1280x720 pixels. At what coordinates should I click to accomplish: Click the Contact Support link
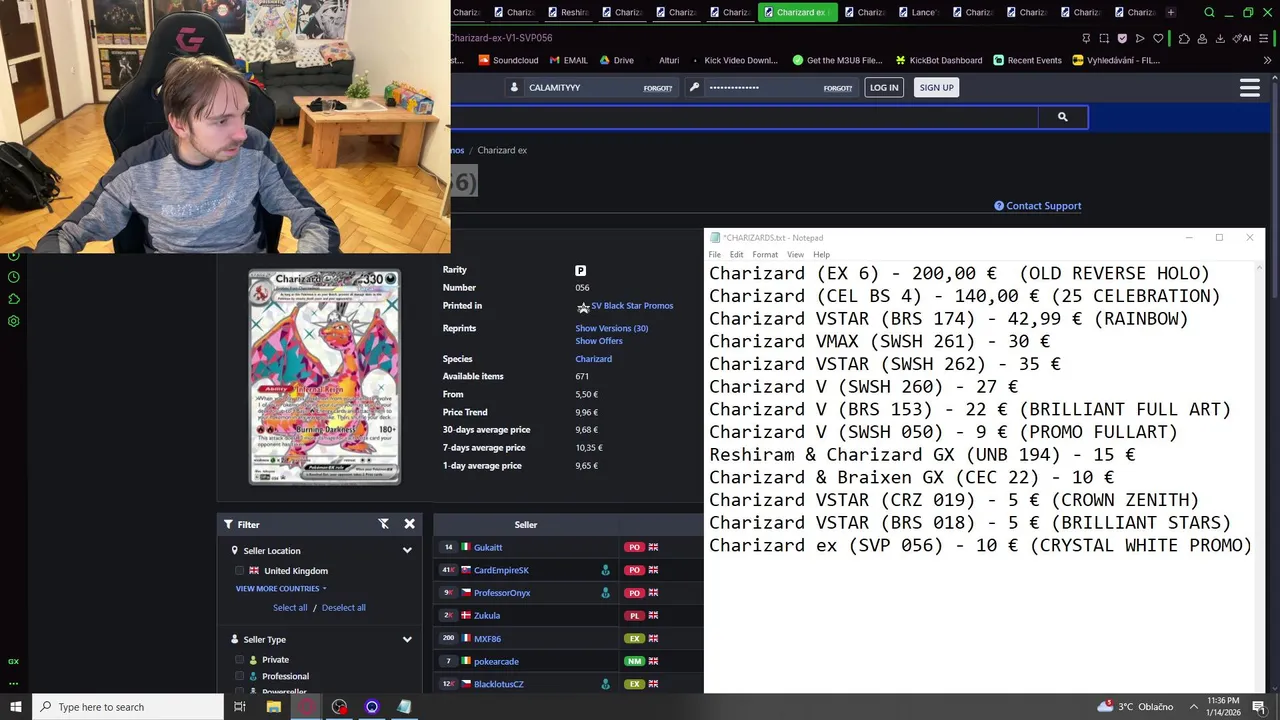point(1038,206)
